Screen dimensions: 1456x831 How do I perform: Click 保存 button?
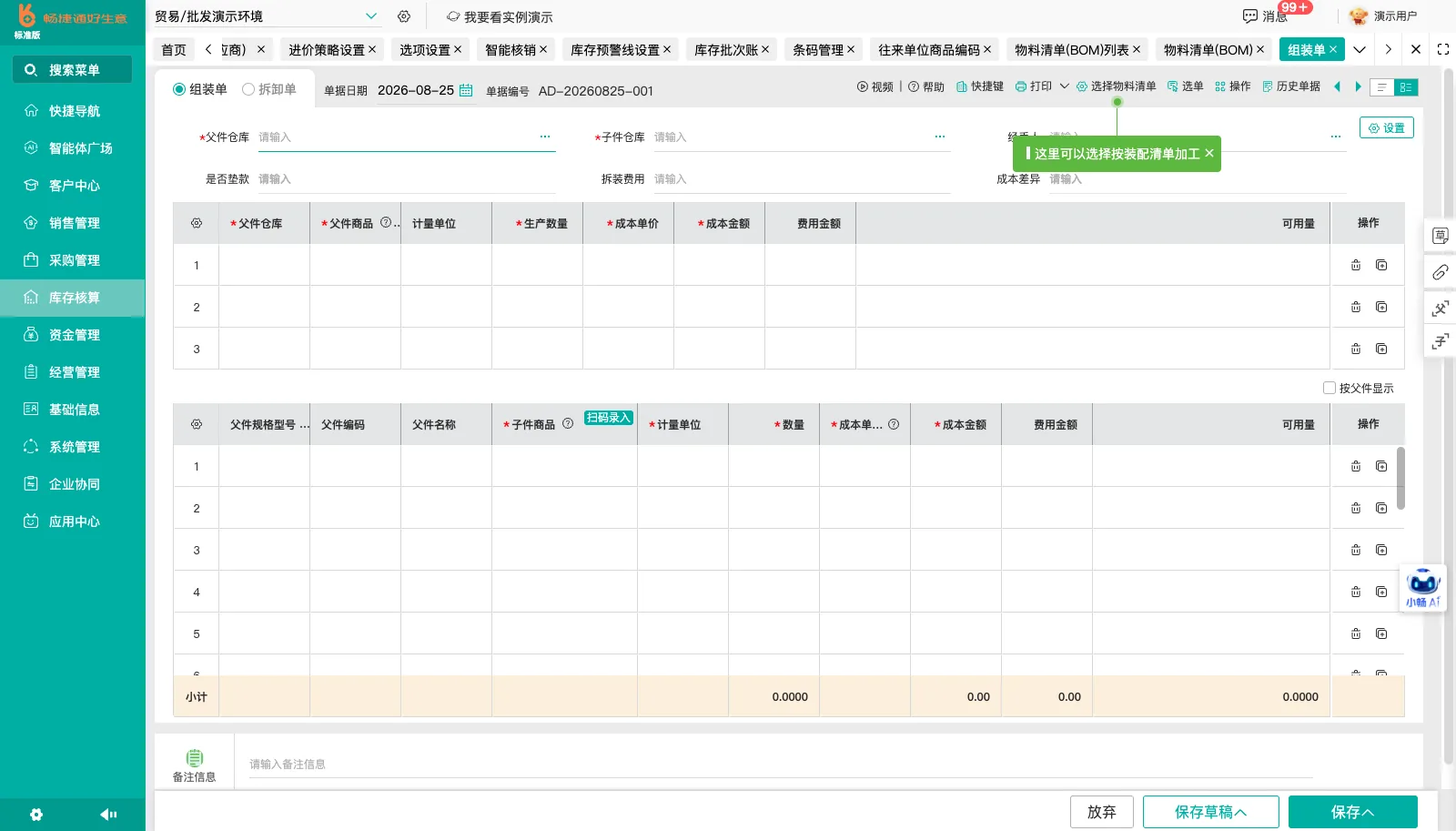point(1353,812)
